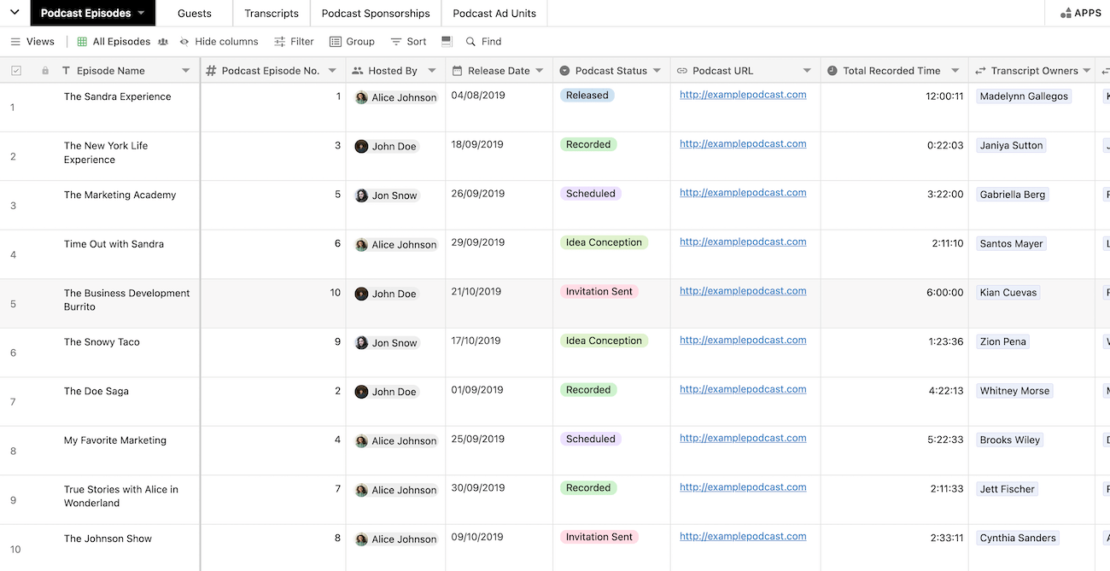1110x571 pixels.
Task: Open the Sort options
Action: (408, 42)
